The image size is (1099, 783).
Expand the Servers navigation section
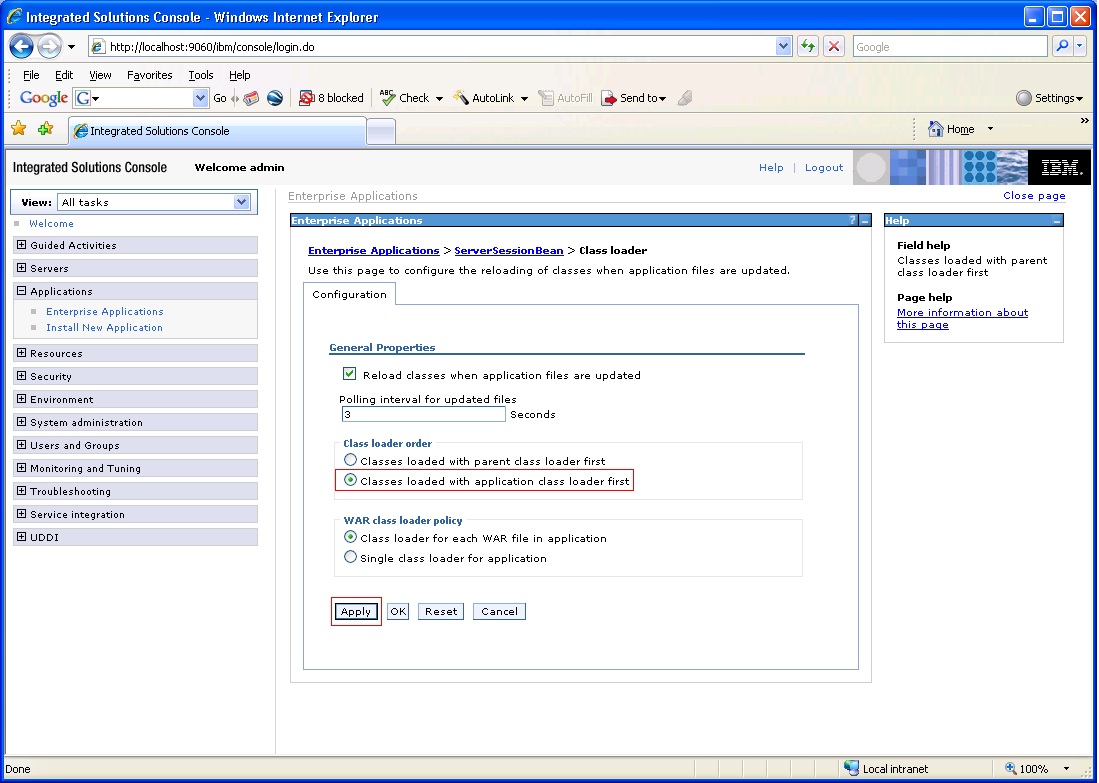[x=22, y=268]
